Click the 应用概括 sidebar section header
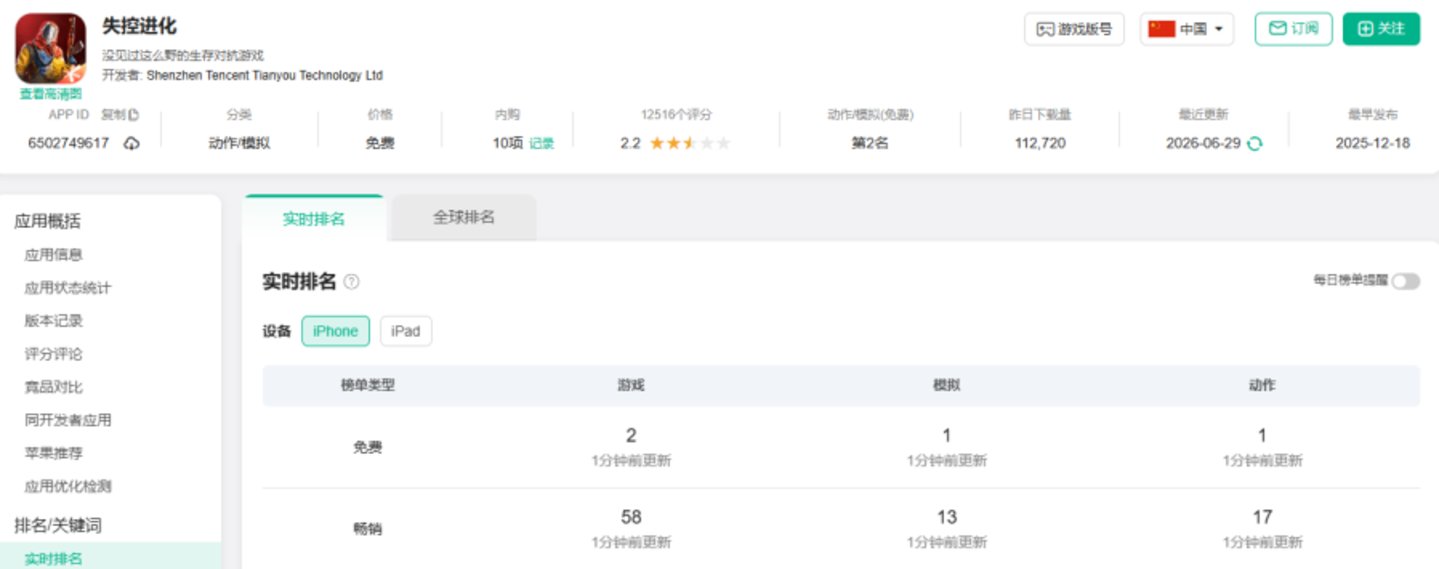Viewport: 1439px width, 569px height. [47, 222]
